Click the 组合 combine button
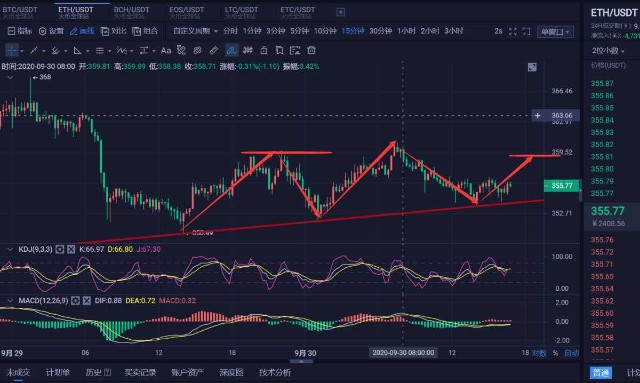 tap(145, 31)
